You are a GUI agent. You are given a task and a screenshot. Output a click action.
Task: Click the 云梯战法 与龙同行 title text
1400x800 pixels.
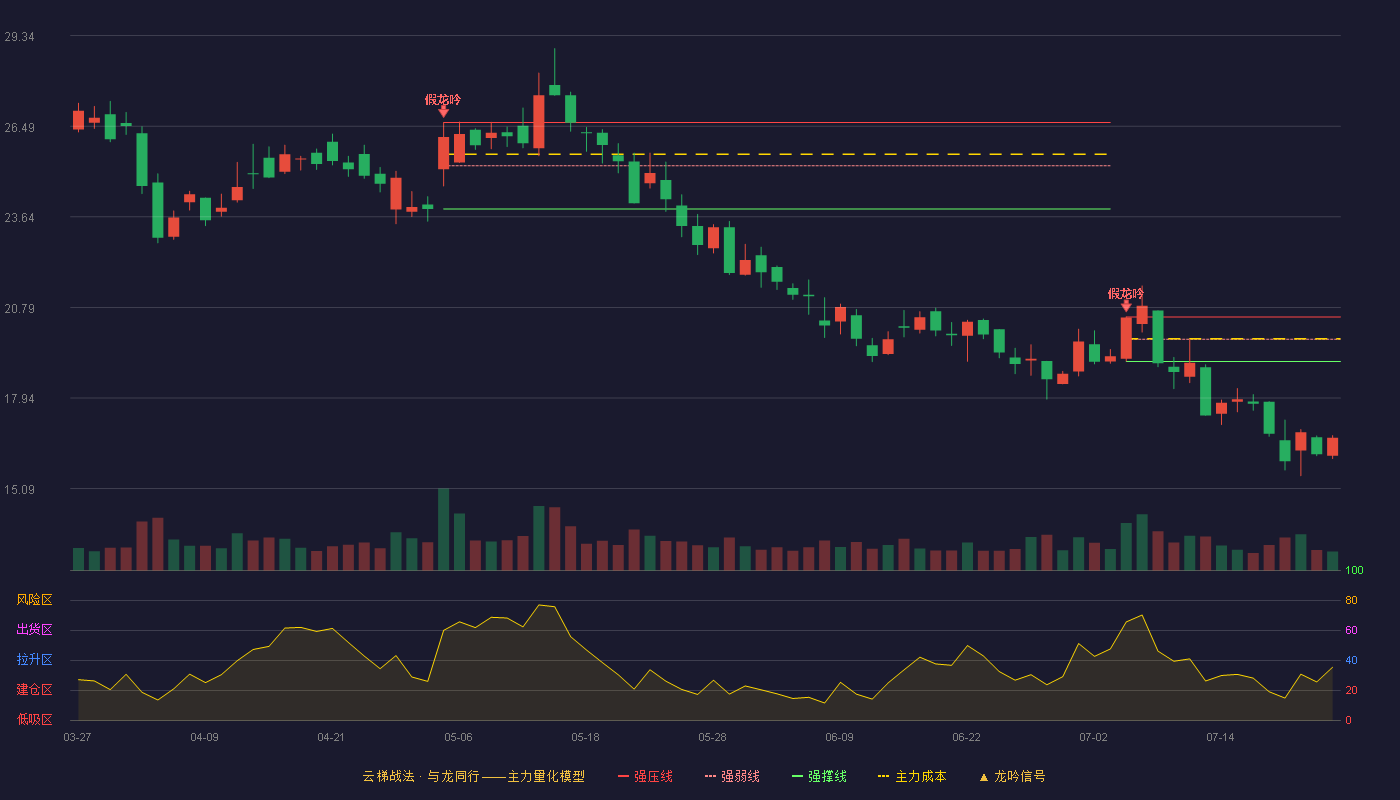tap(421, 777)
